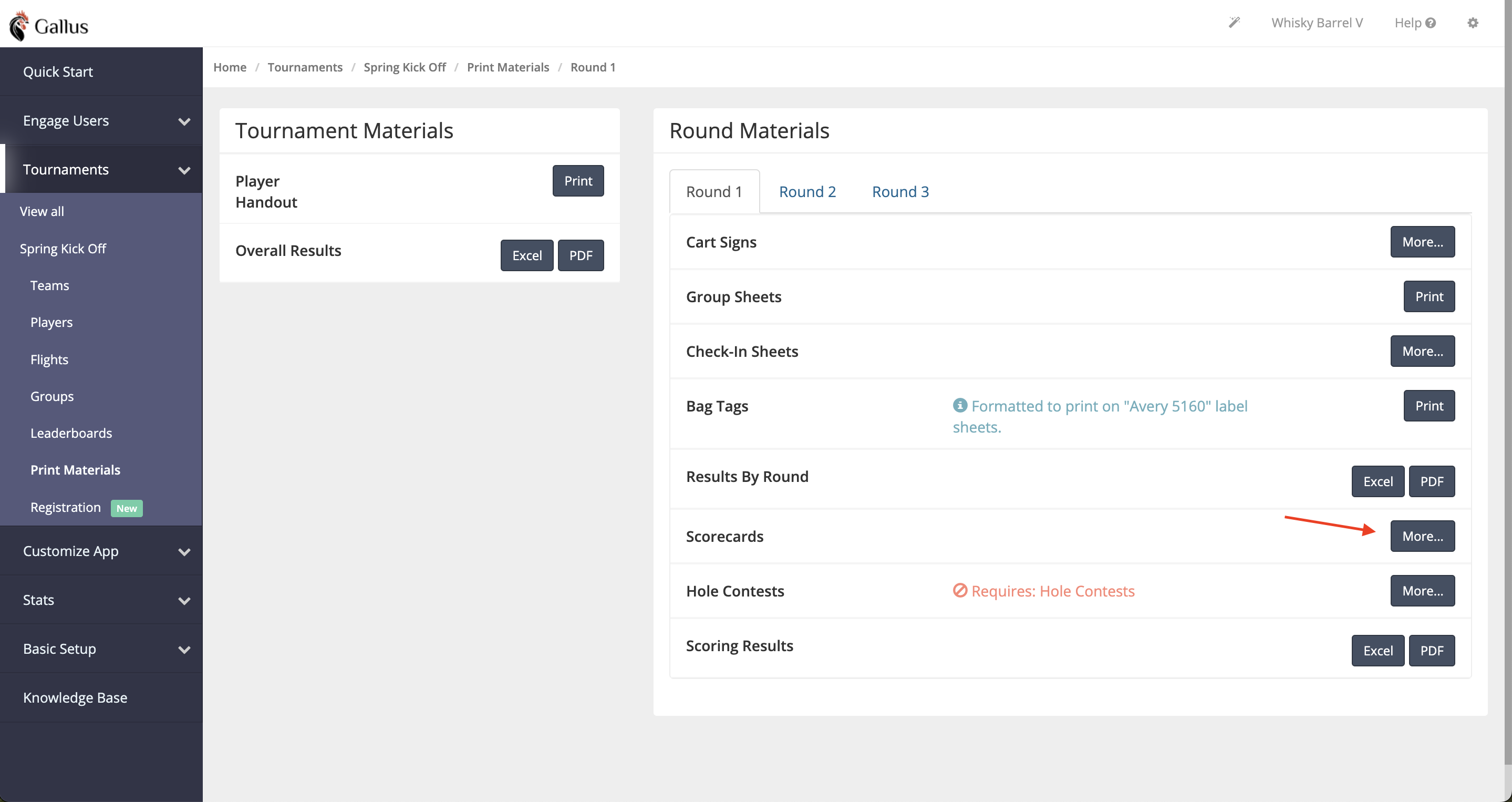Screen dimensions: 1512x802
Task: Click the Round 1 breadcrumb
Action: pyautogui.click(x=593, y=67)
